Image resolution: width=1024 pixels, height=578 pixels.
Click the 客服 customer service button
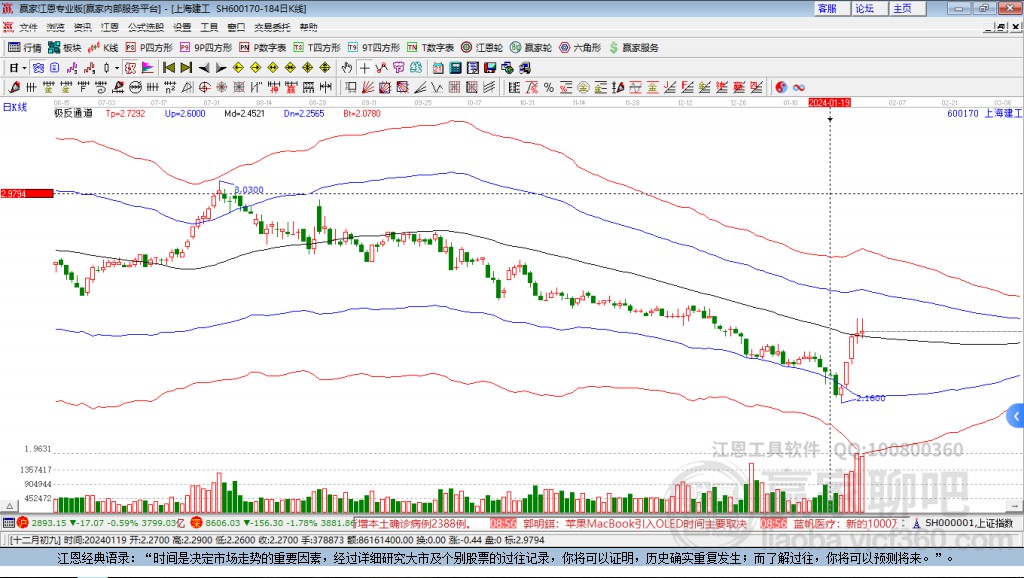point(827,8)
